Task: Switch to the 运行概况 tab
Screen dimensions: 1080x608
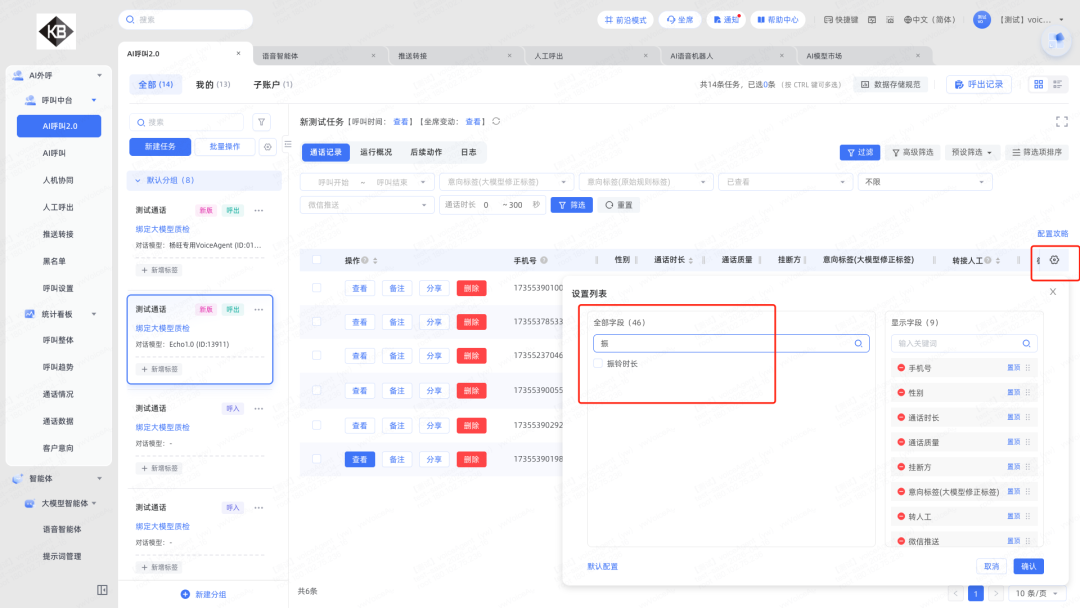Action: [376, 153]
